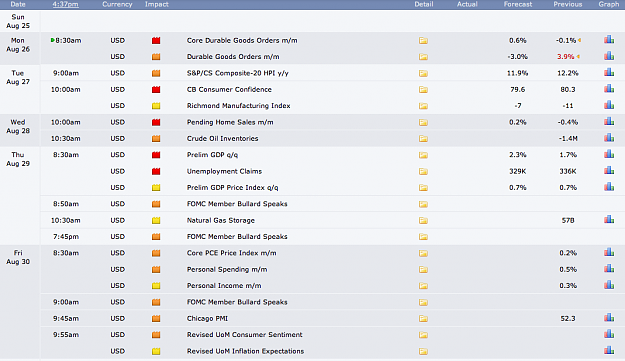Open detail folder for Chicago PMI
The image size is (625, 361).
423,319
